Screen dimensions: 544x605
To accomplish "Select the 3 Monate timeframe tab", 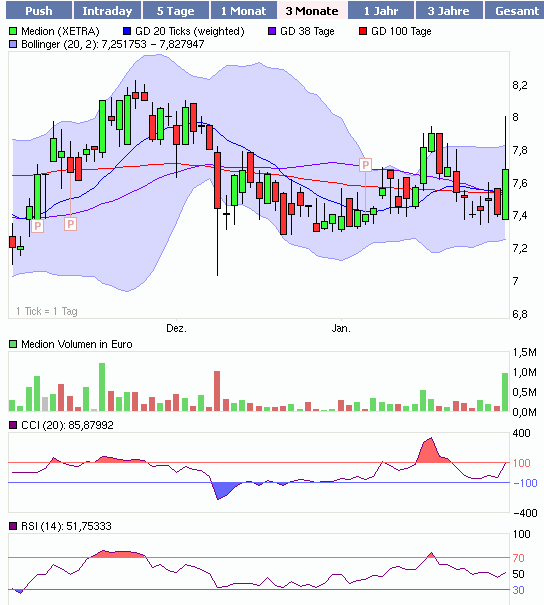I will coord(312,10).
